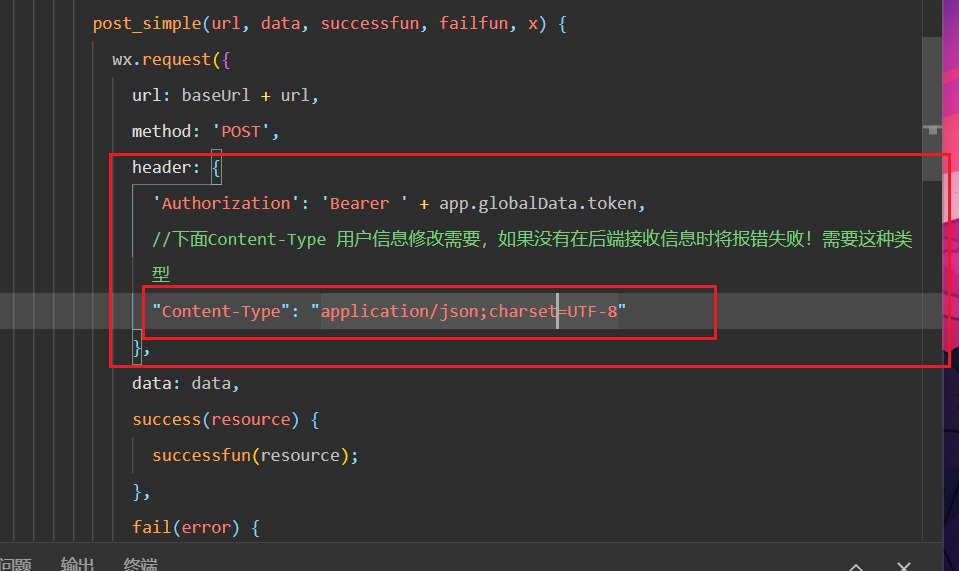Click the 'Bearer ' string literal

[x=365, y=203]
